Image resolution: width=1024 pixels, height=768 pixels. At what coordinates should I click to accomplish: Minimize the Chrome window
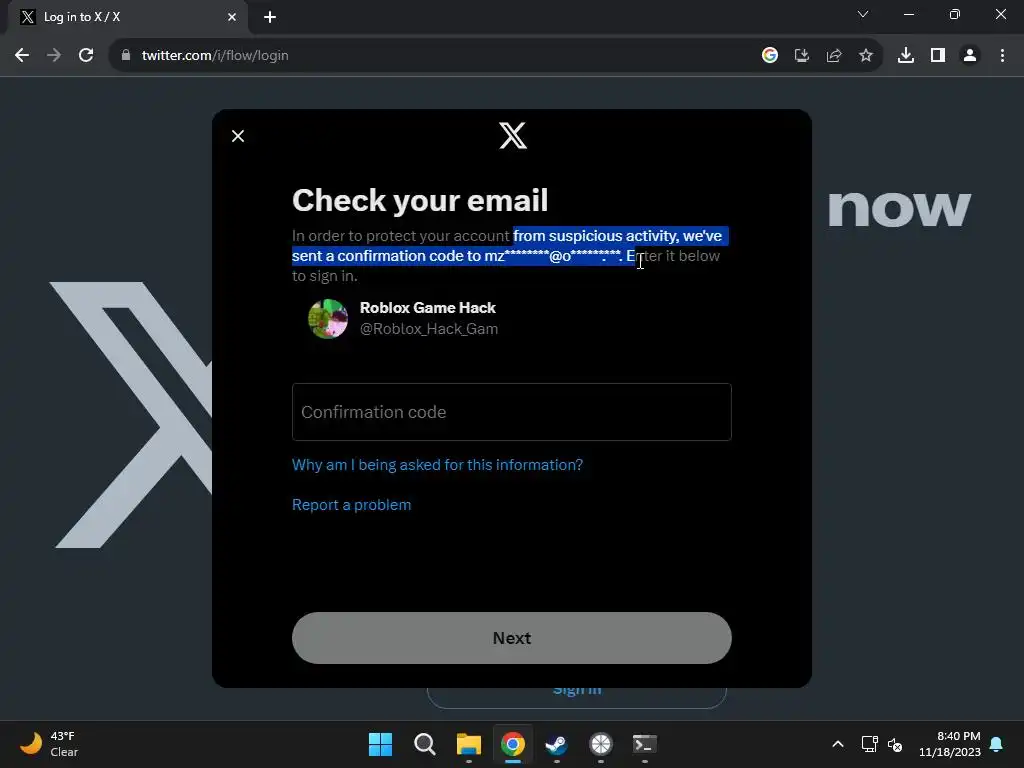[908, 14]
